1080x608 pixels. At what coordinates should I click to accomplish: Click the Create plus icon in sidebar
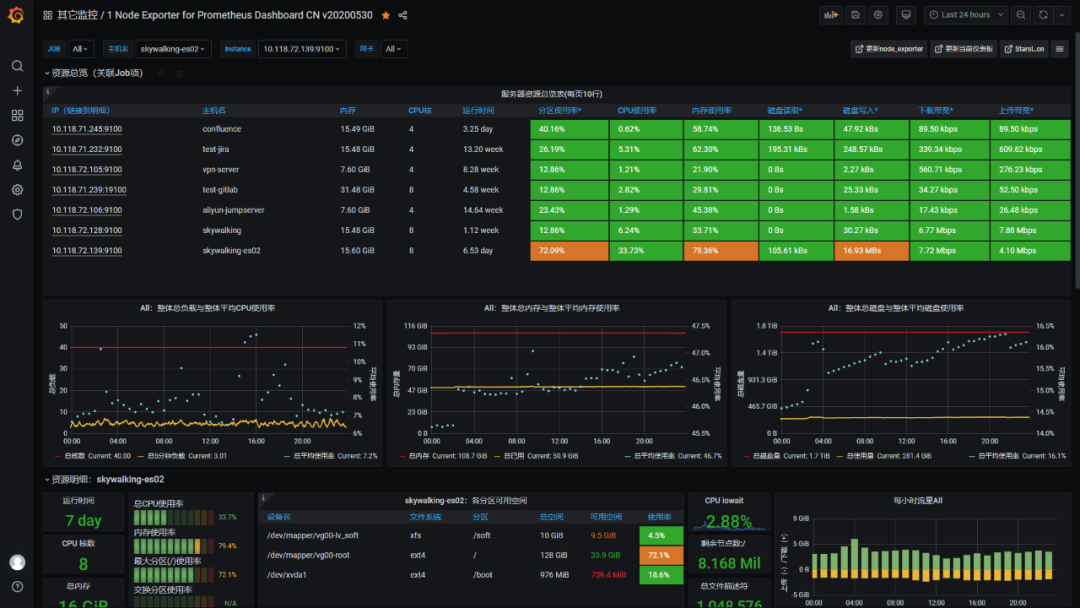(17, 91)
